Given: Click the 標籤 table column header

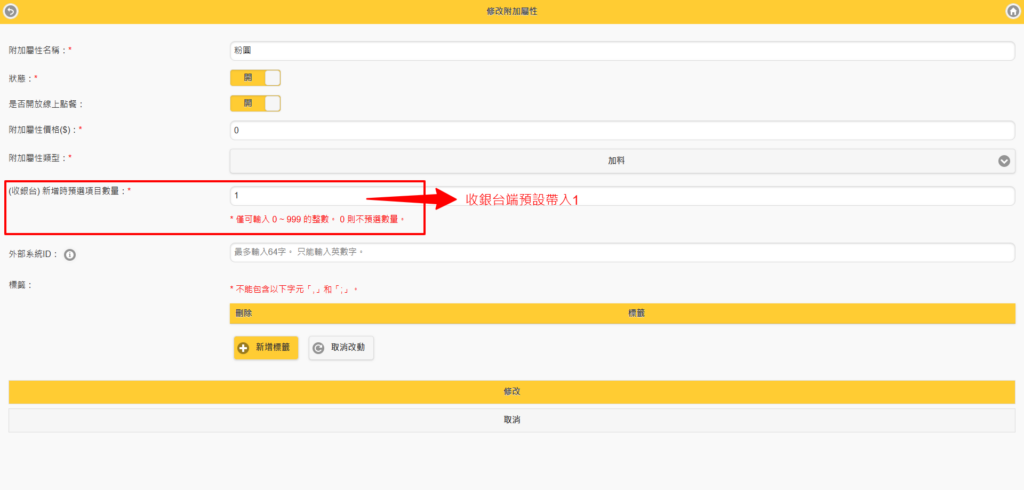Looking at the screenshot, I should tap(637, 314).
